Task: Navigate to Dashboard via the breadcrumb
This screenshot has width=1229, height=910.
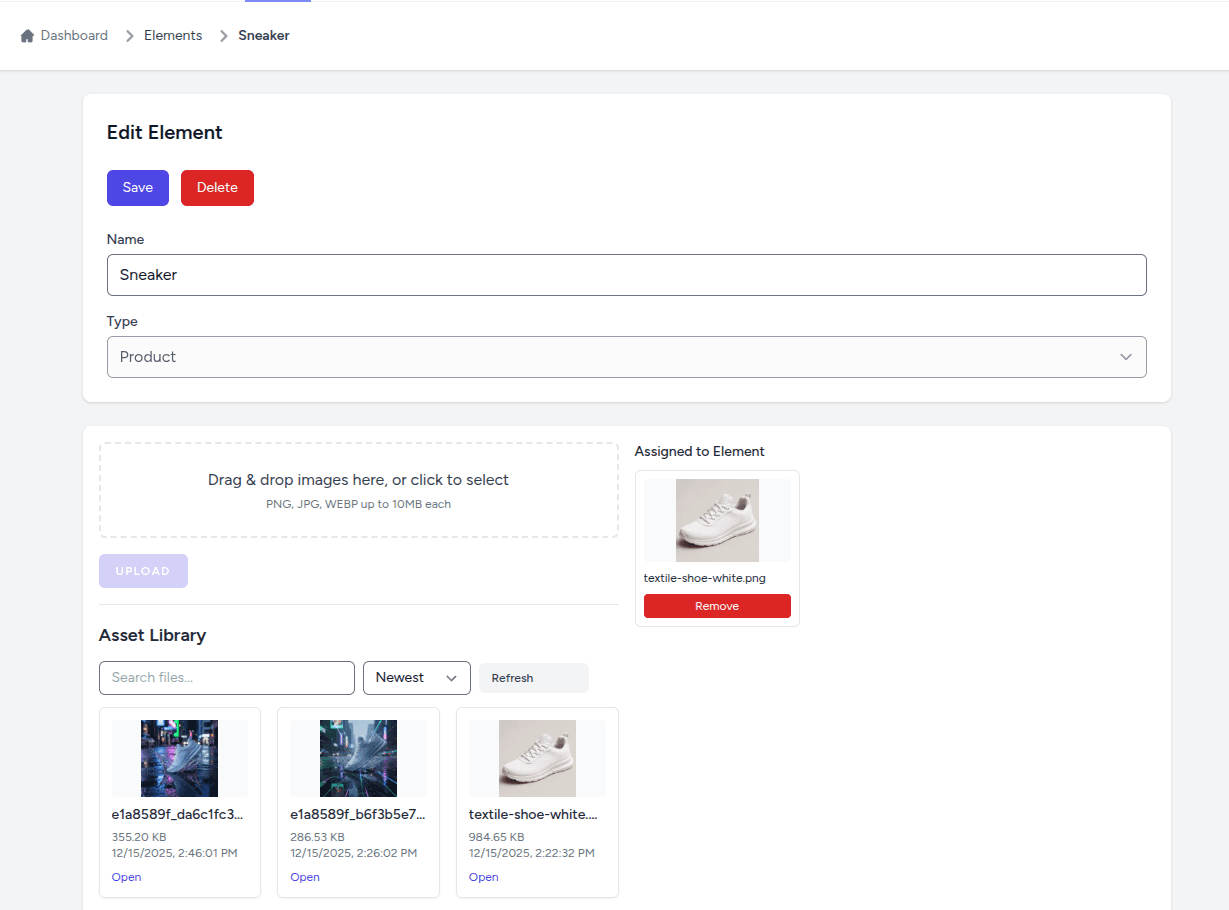Action: pos(73,35)
